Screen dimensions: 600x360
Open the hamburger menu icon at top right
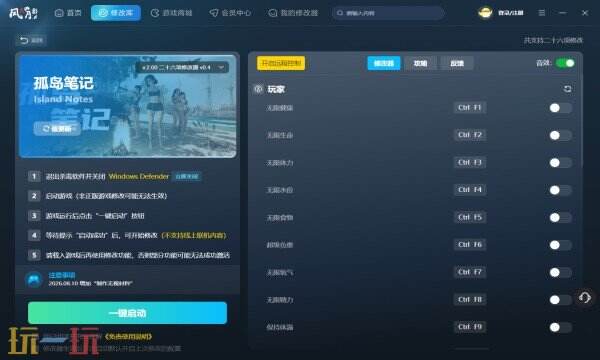point(541,13)
